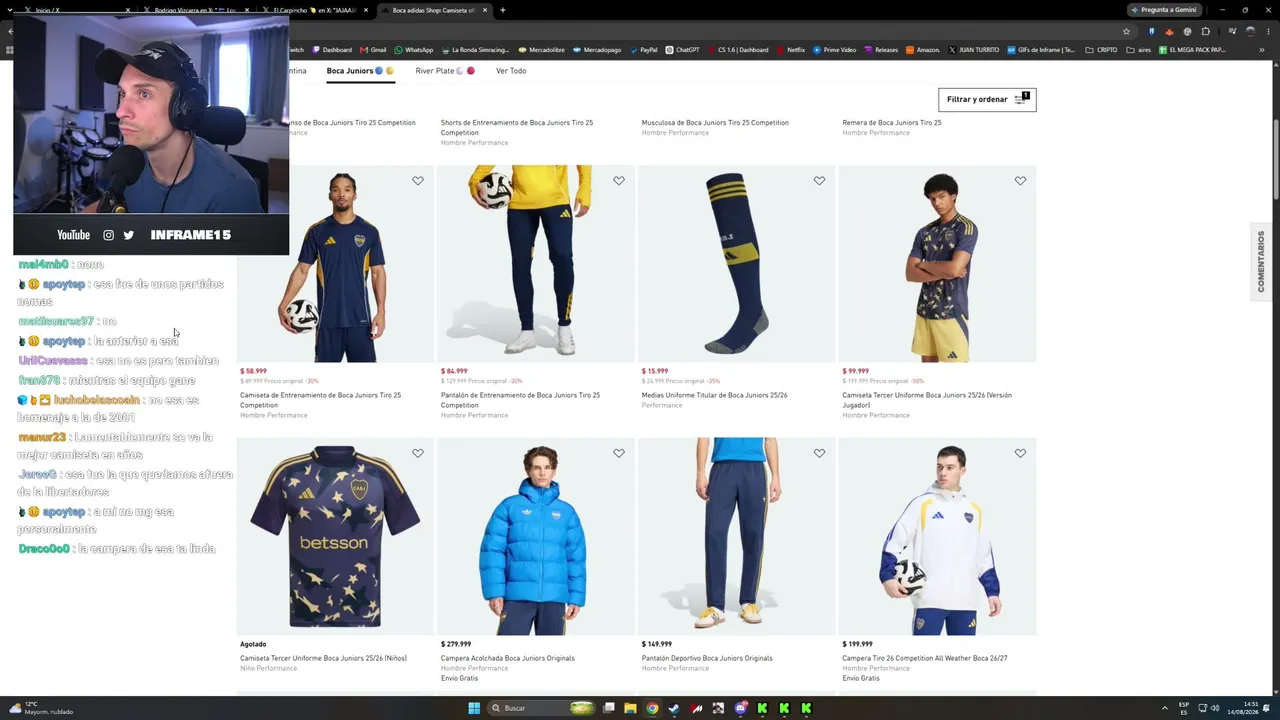
Task: Switch to the El Carpincho en X tab
Action: [315, 10]
